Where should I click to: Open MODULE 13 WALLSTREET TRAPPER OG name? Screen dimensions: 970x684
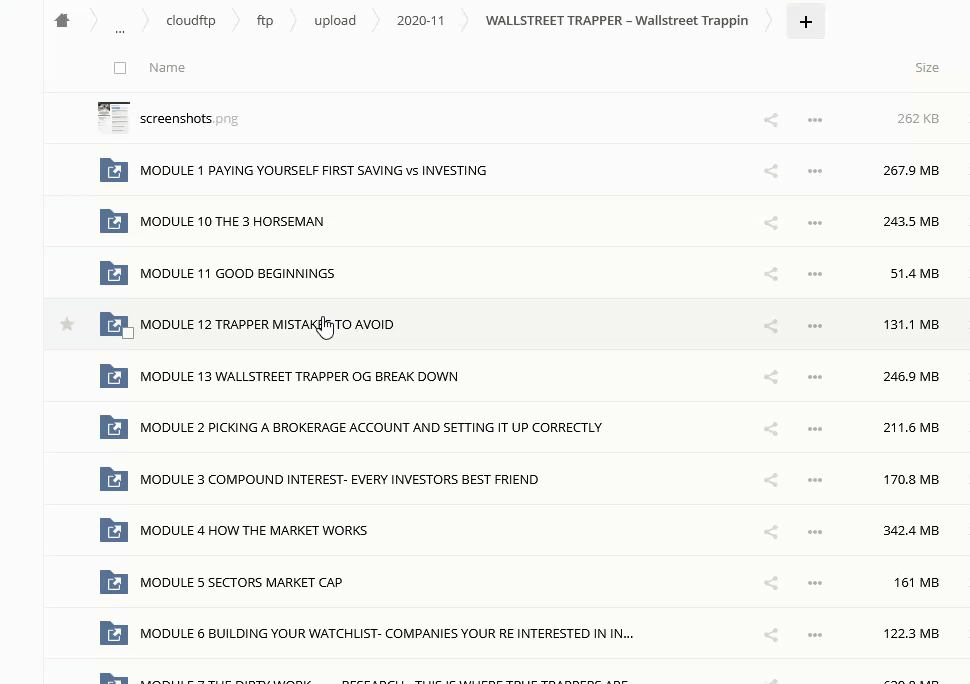click(299, 377)
